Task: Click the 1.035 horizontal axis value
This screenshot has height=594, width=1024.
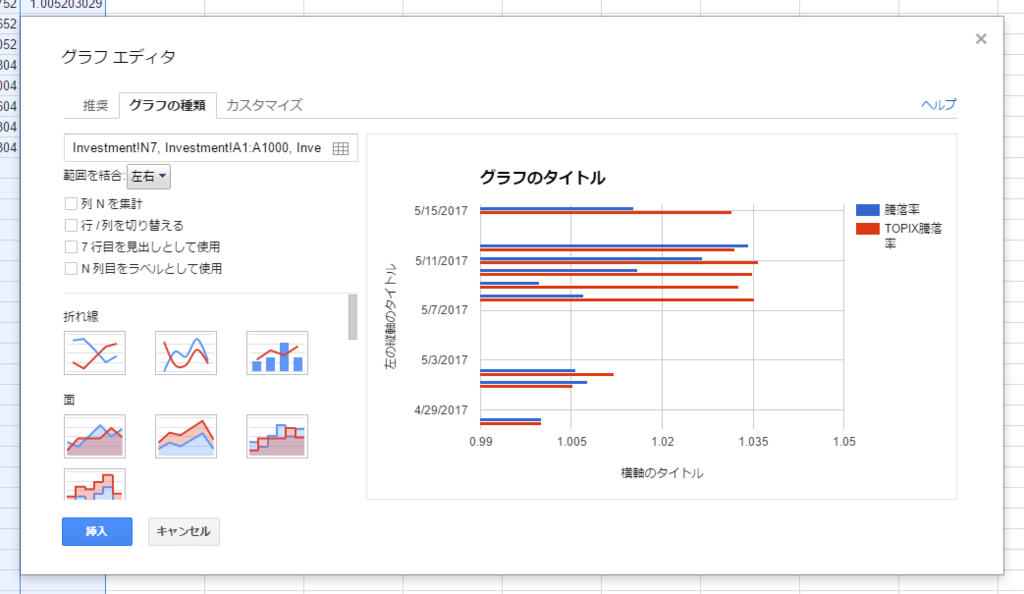Action: click(753, 442)
